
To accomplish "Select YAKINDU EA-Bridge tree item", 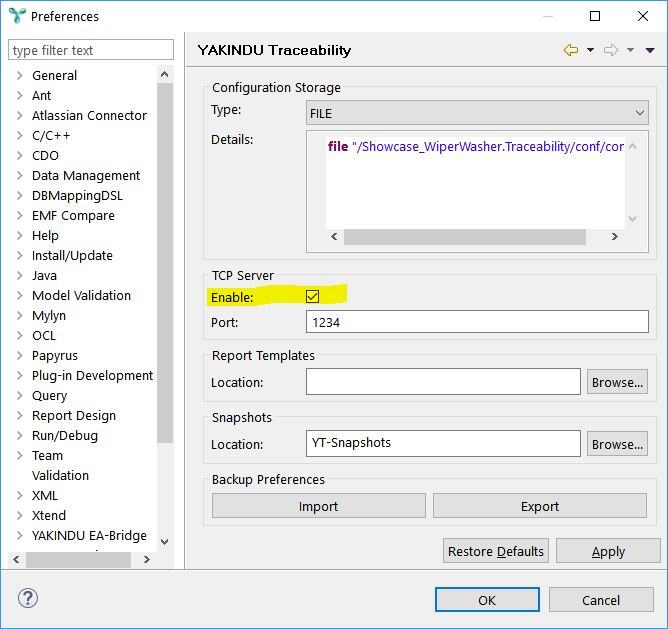I will (89, 535).
